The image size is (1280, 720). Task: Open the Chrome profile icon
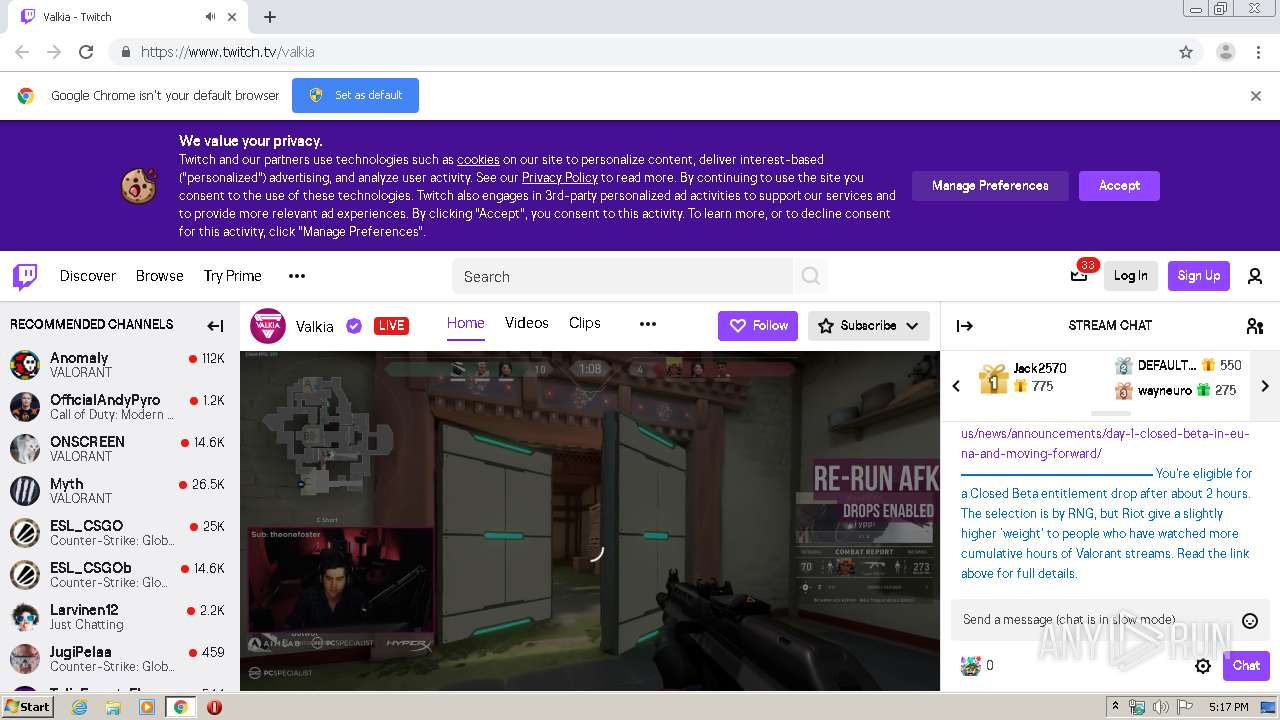click(x=1226, y=52)
